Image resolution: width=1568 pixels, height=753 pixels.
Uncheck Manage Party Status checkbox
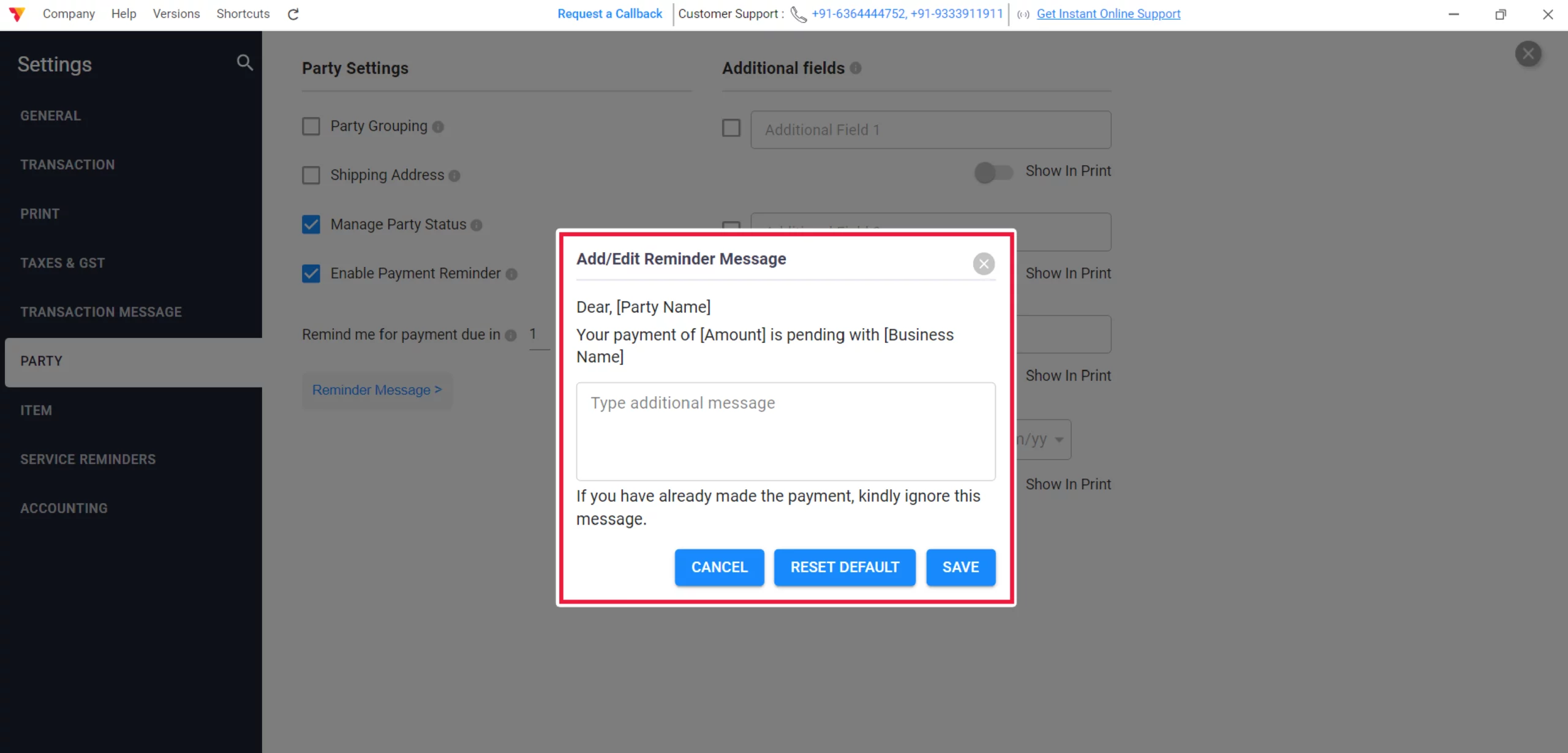click(x=311, y=225)
